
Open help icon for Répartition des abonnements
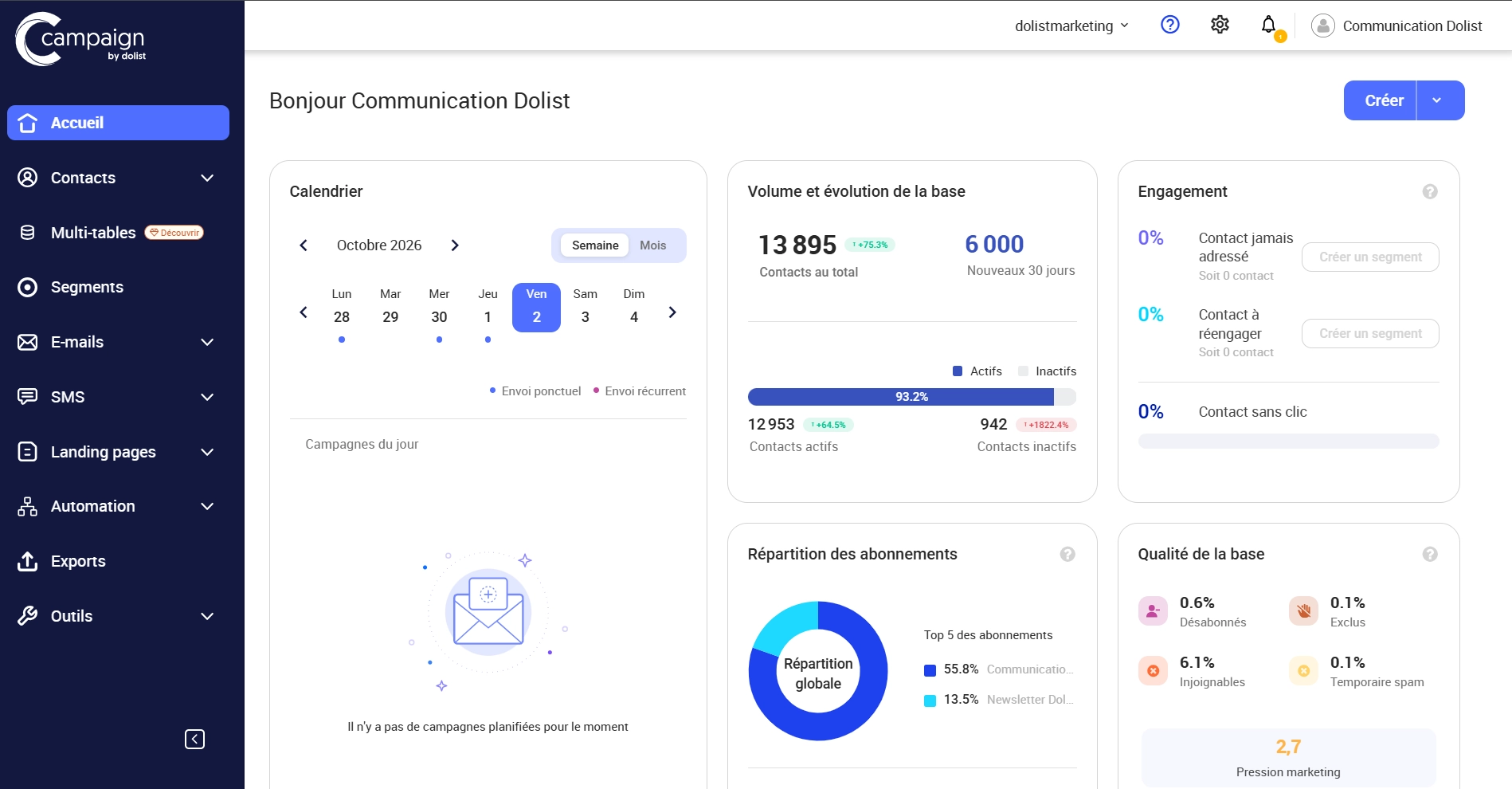[x=1067, y=554]
